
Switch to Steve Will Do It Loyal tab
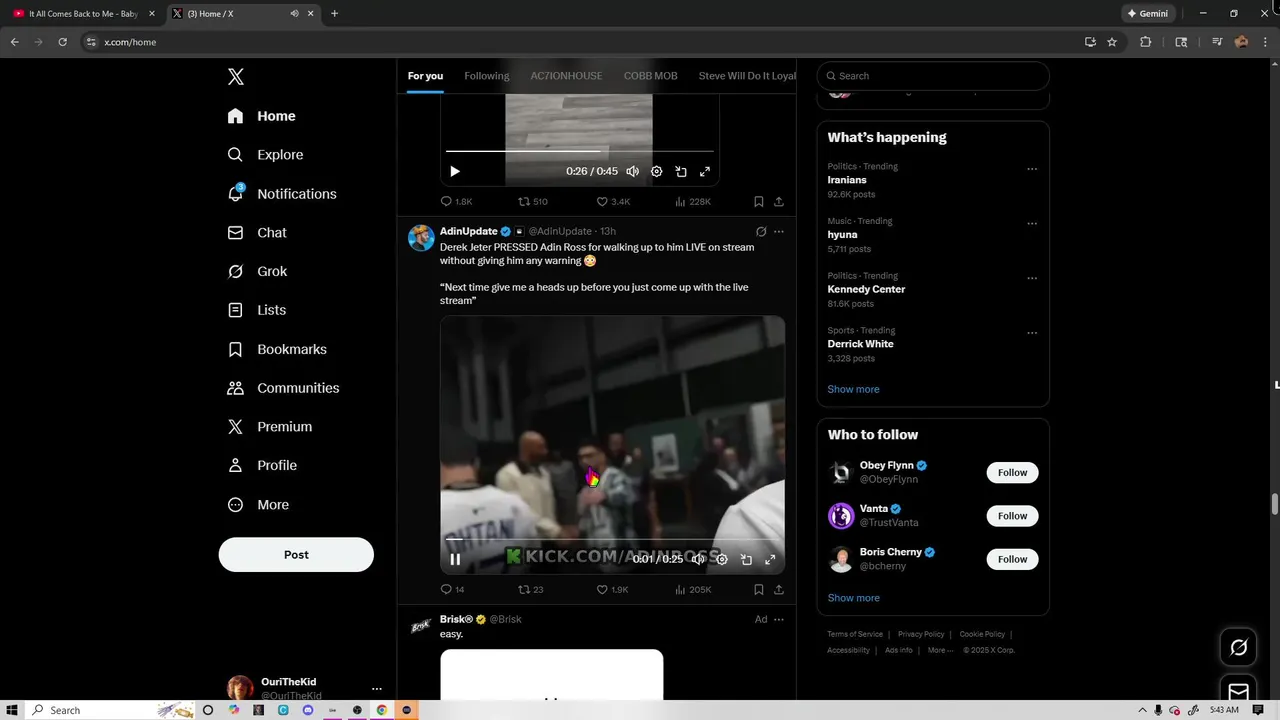pos(747,76)
